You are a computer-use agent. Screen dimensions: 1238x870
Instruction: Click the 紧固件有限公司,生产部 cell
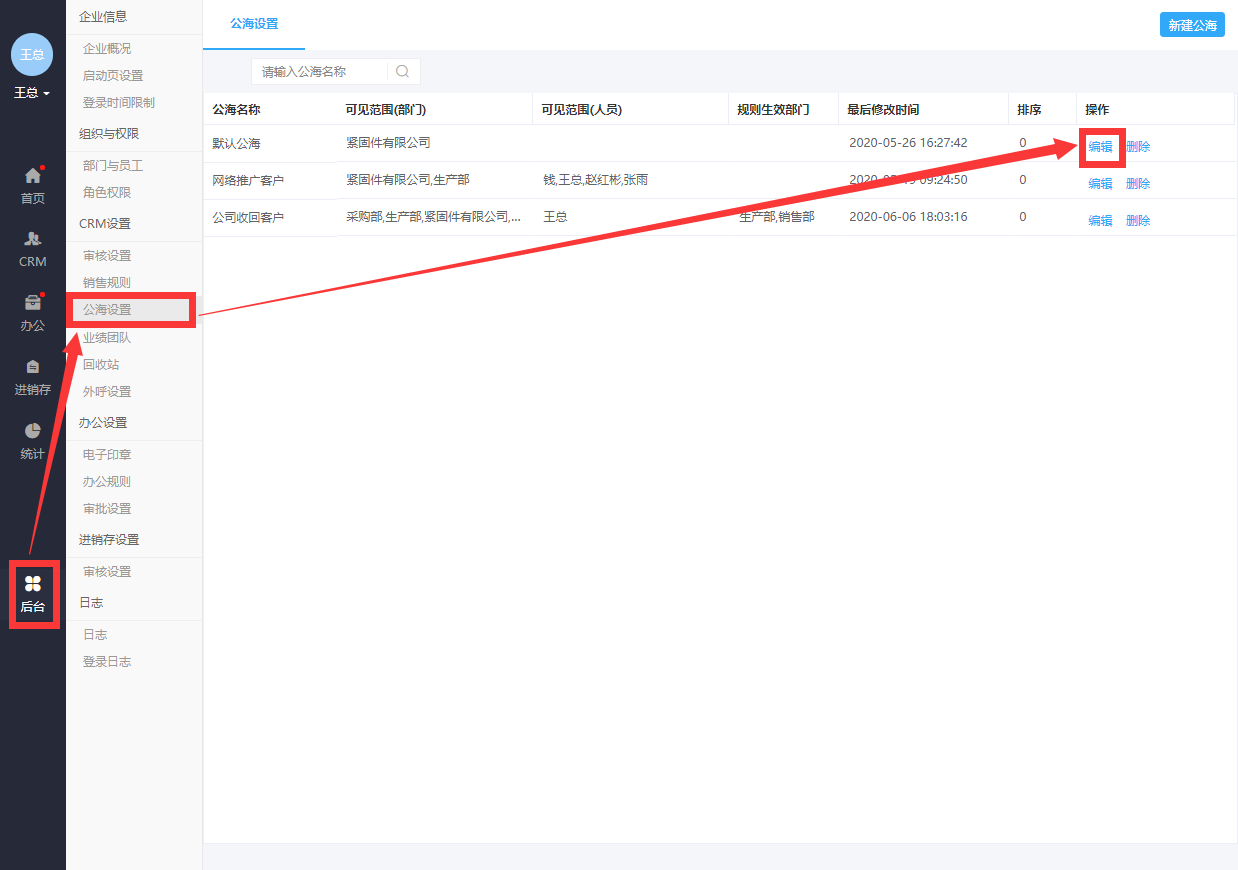point(408,180)
